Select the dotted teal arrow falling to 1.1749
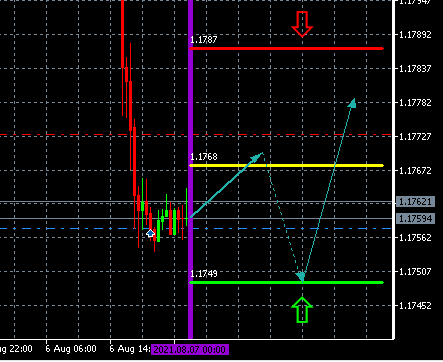This screenshot has height=362, width=443. tap(283, 217)
